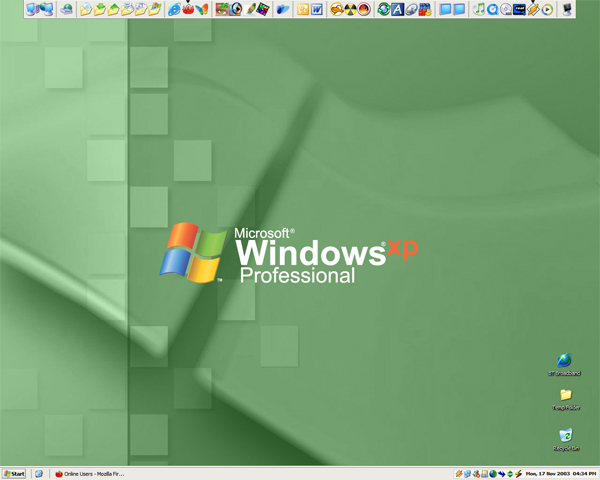Image resolution: width=600 pixels, height=480 pixels.
Task: Click the orange bird application icon
Action: click(337, 9)
